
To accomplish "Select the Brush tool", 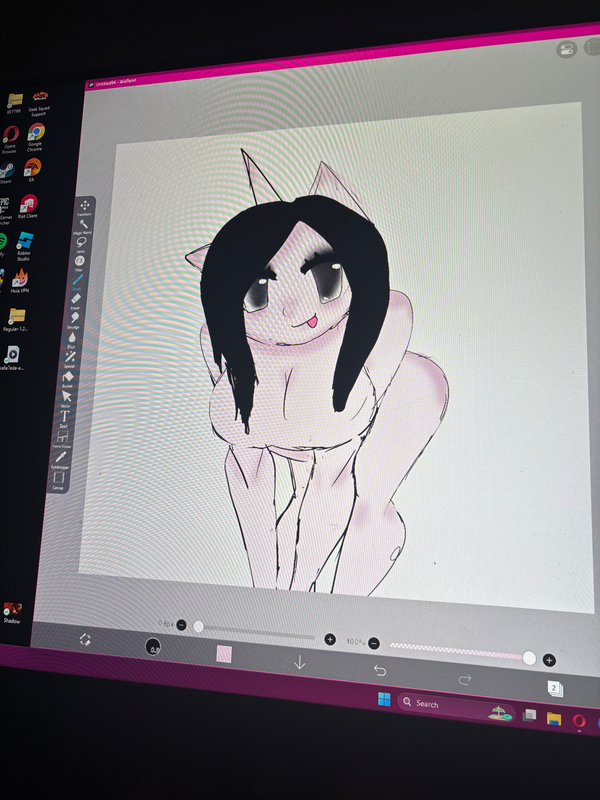I will [78, 280].
